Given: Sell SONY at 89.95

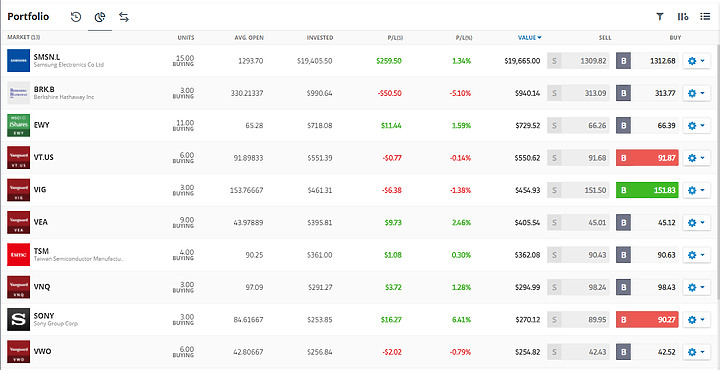Looking at the screenshot, I should (578, 320).
